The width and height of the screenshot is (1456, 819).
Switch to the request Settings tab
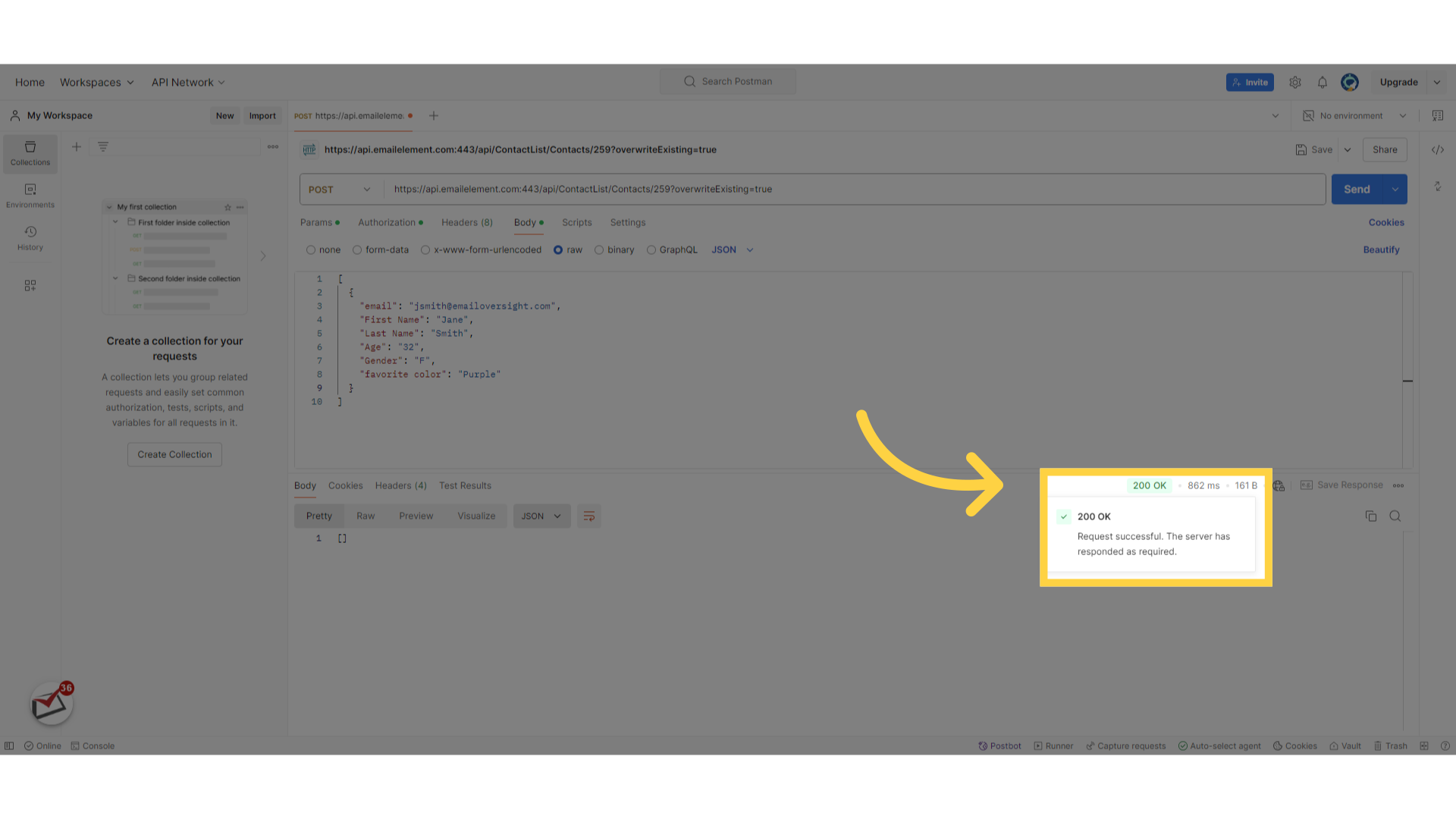(x=628, y=223)
